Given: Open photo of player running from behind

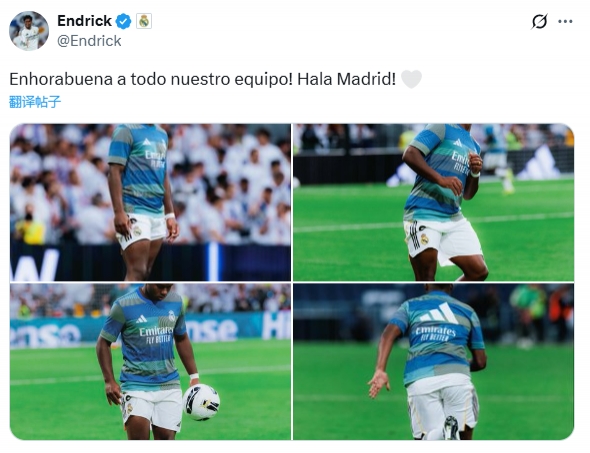Looking at the screenshot, I should pyautogui.click(x=433, y=362).
